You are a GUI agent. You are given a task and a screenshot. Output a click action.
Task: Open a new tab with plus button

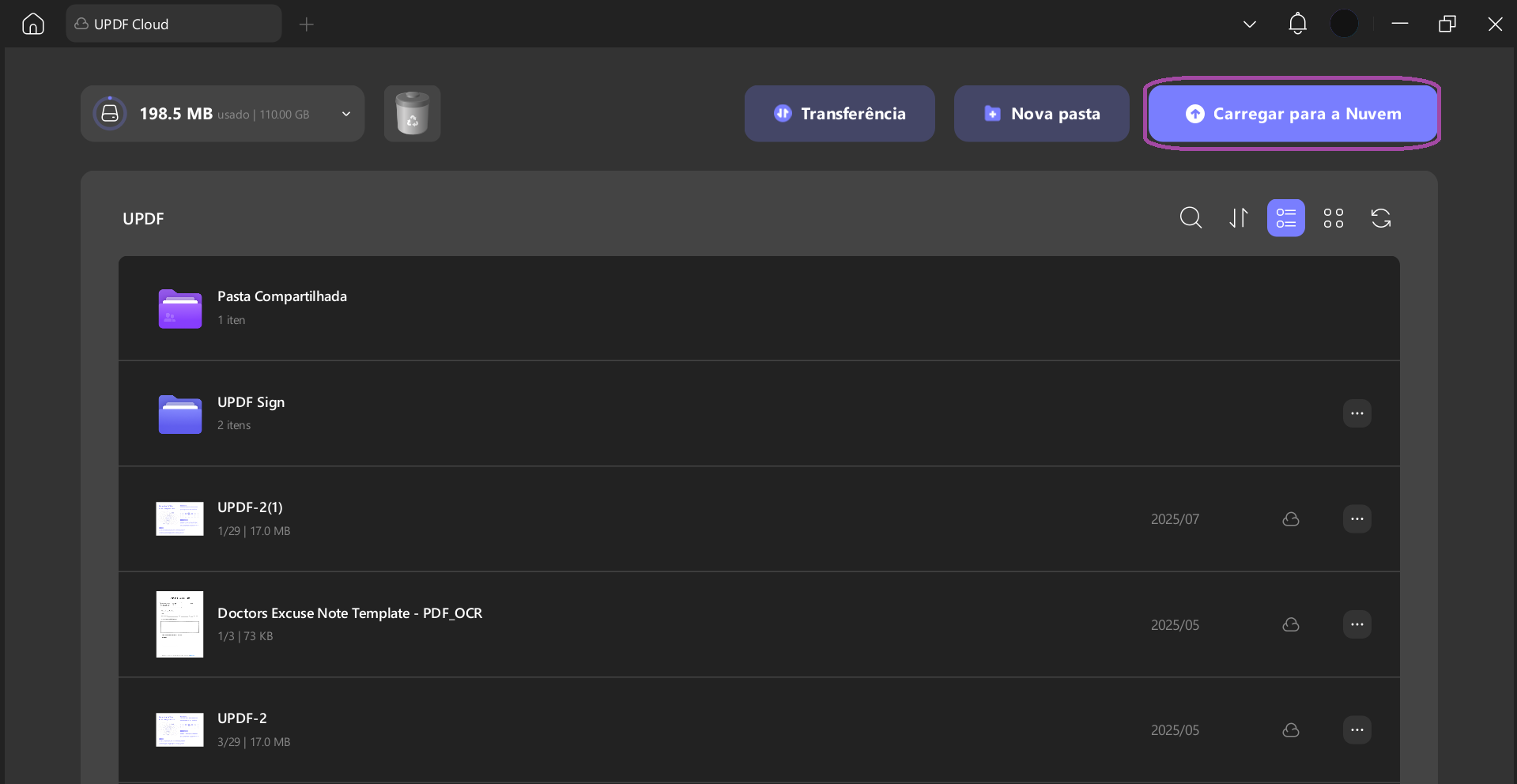tap(307, 24)
